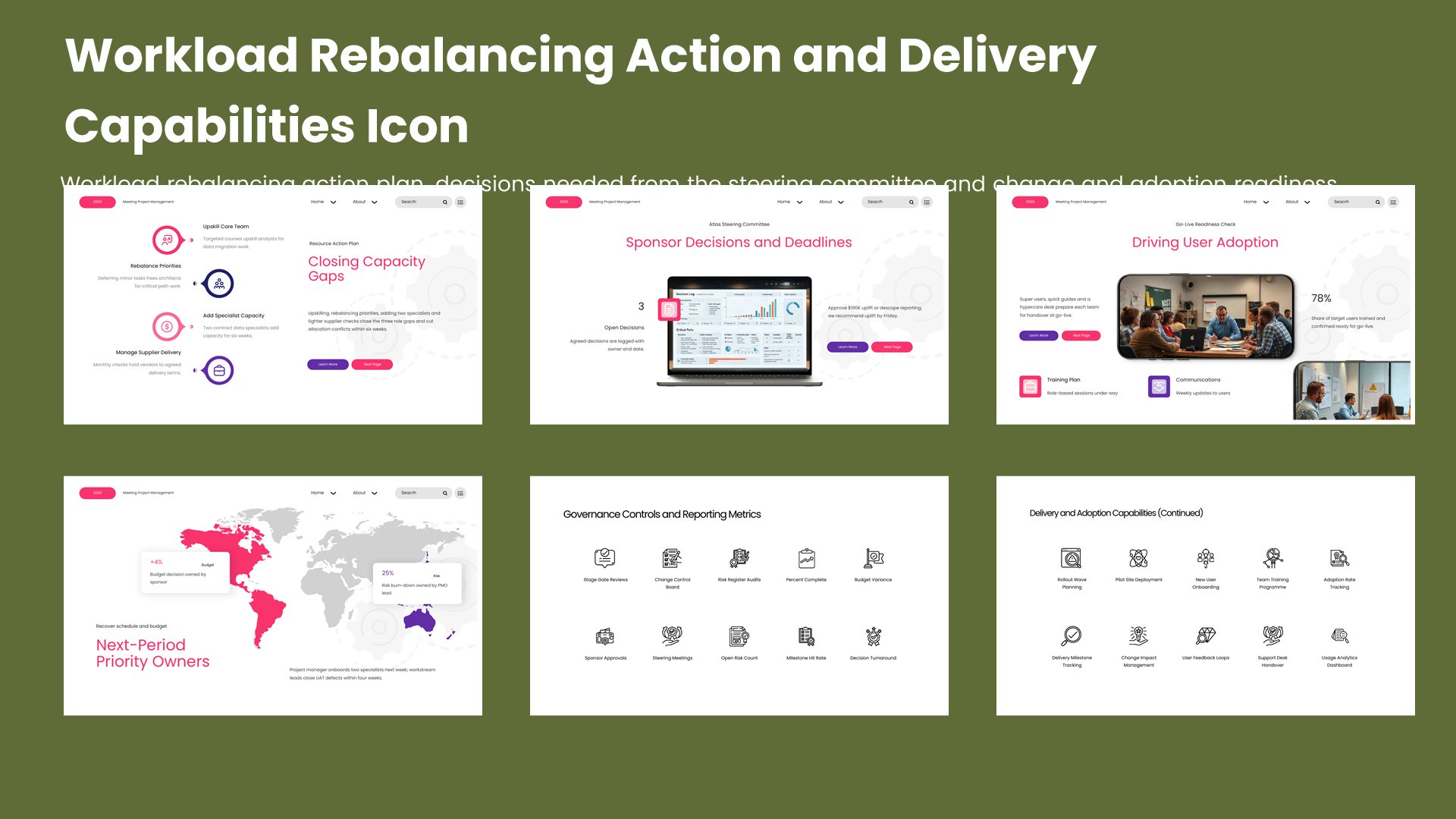Click Learn More on Sponsor Decisions slide
1456x819 pixels.
pos(847,347)
